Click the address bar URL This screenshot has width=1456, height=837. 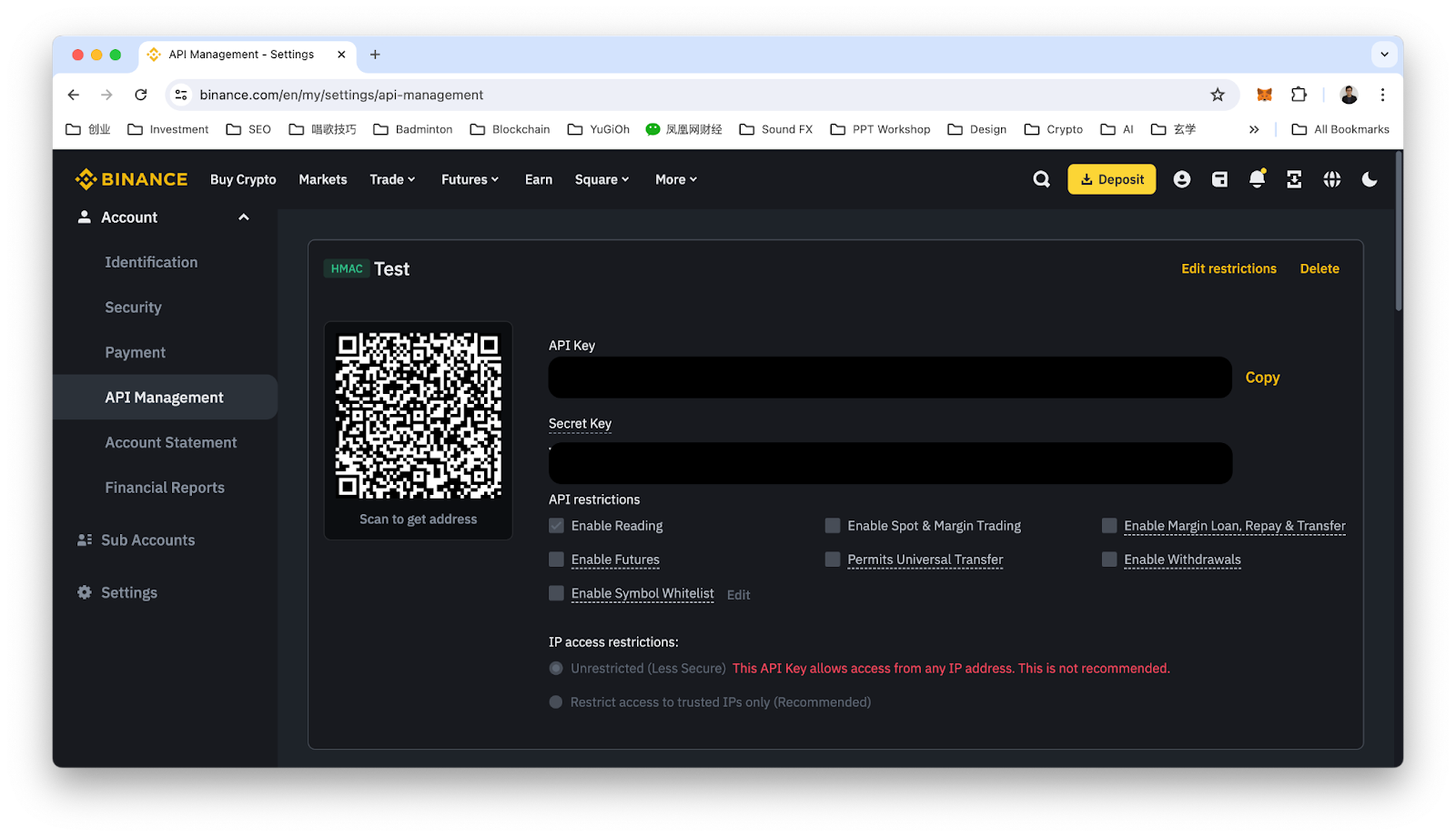point(341,95)
